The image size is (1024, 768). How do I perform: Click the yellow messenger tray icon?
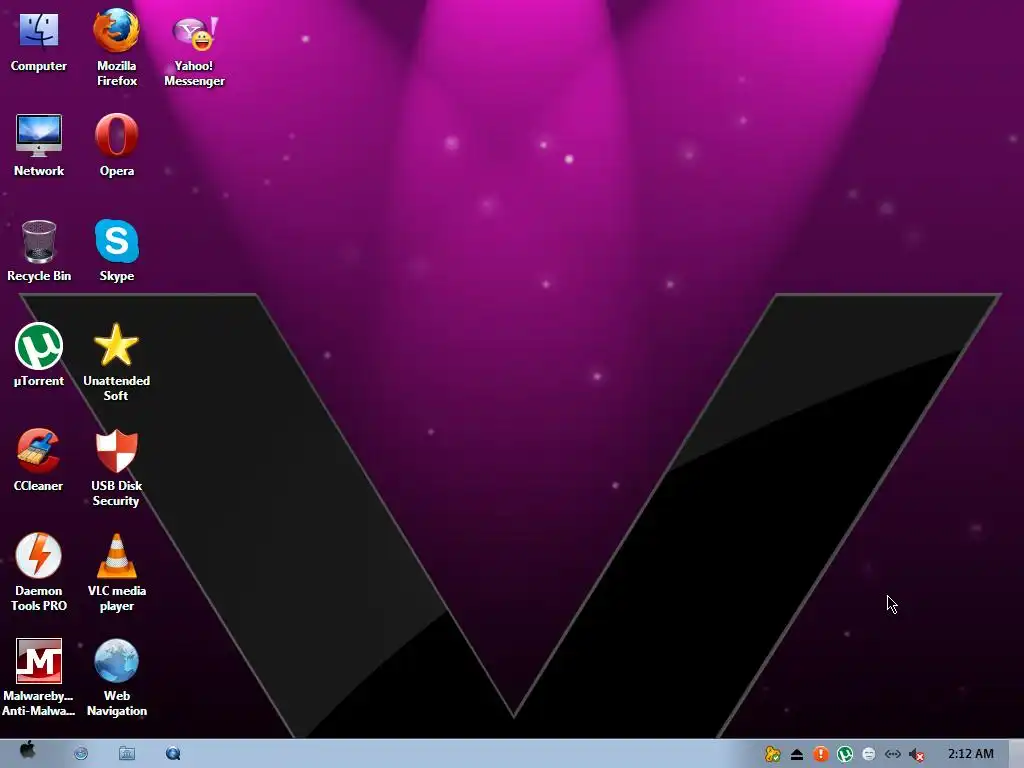pyautogui.click(x=773, y=754)
